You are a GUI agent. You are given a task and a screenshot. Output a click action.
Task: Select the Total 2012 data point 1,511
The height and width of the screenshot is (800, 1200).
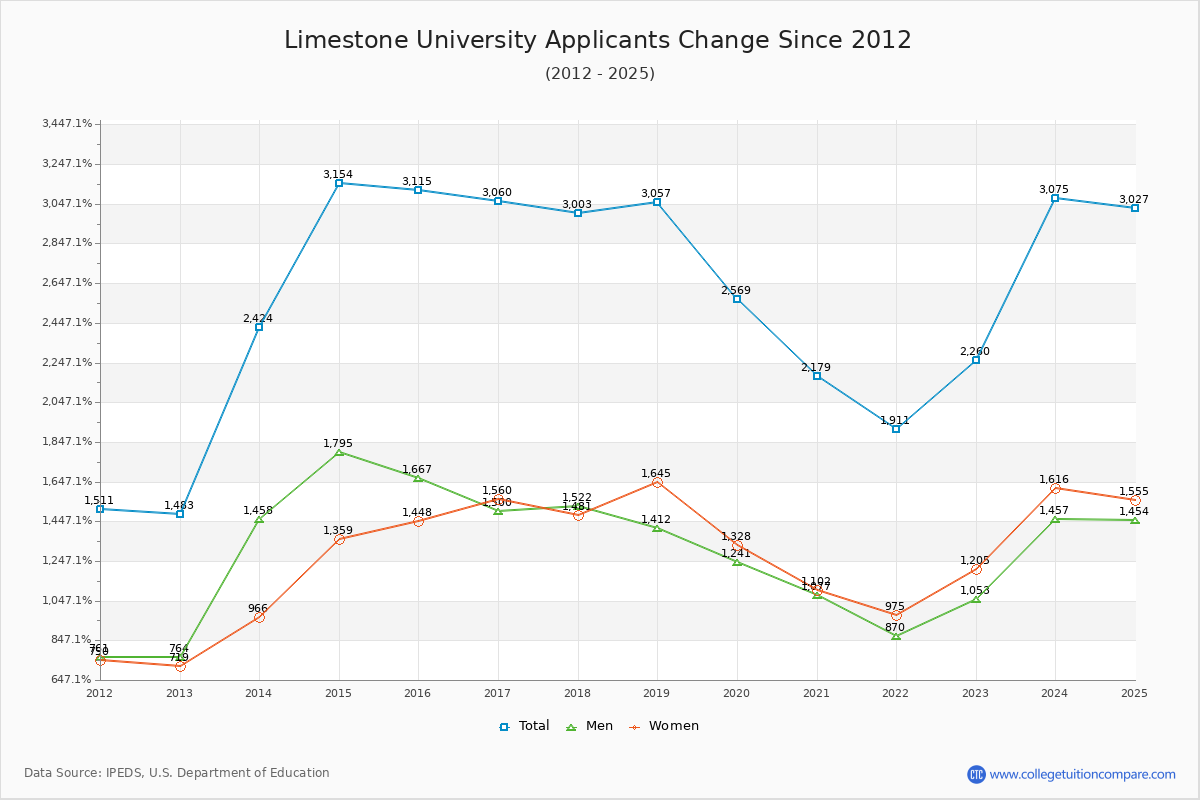[x=100, y=509]
